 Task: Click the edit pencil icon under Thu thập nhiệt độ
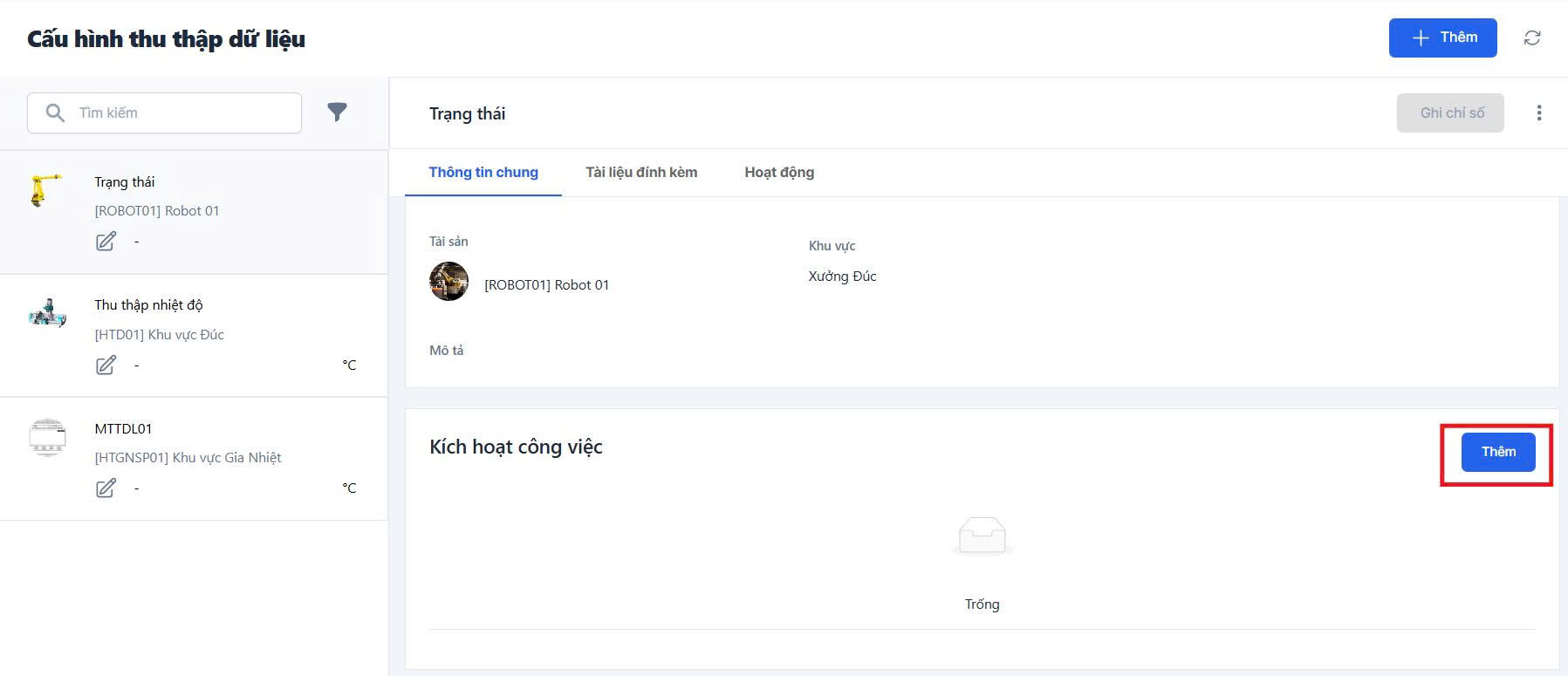[x=106, y=365]
